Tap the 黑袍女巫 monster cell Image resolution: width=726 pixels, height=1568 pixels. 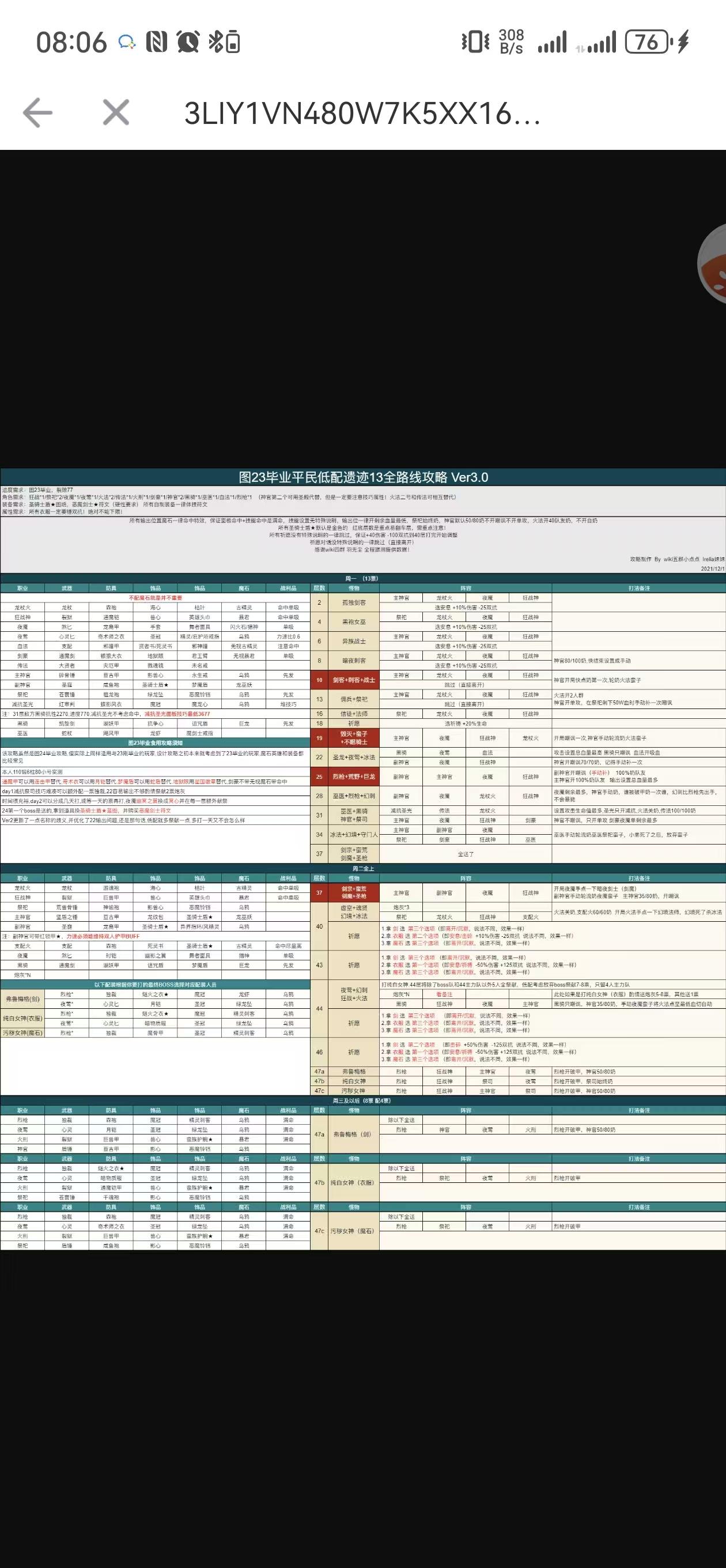pos(354,622)
